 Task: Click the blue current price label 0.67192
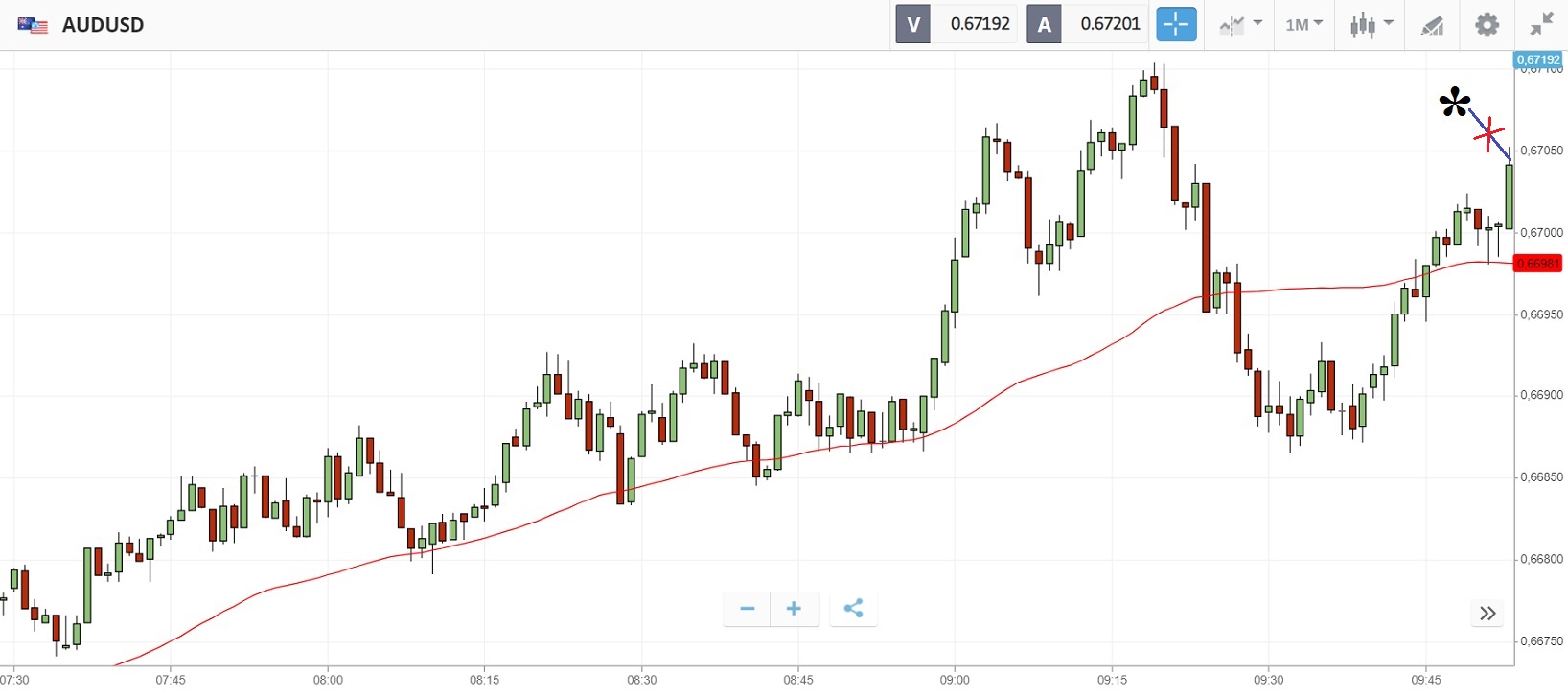[1537, 59]
